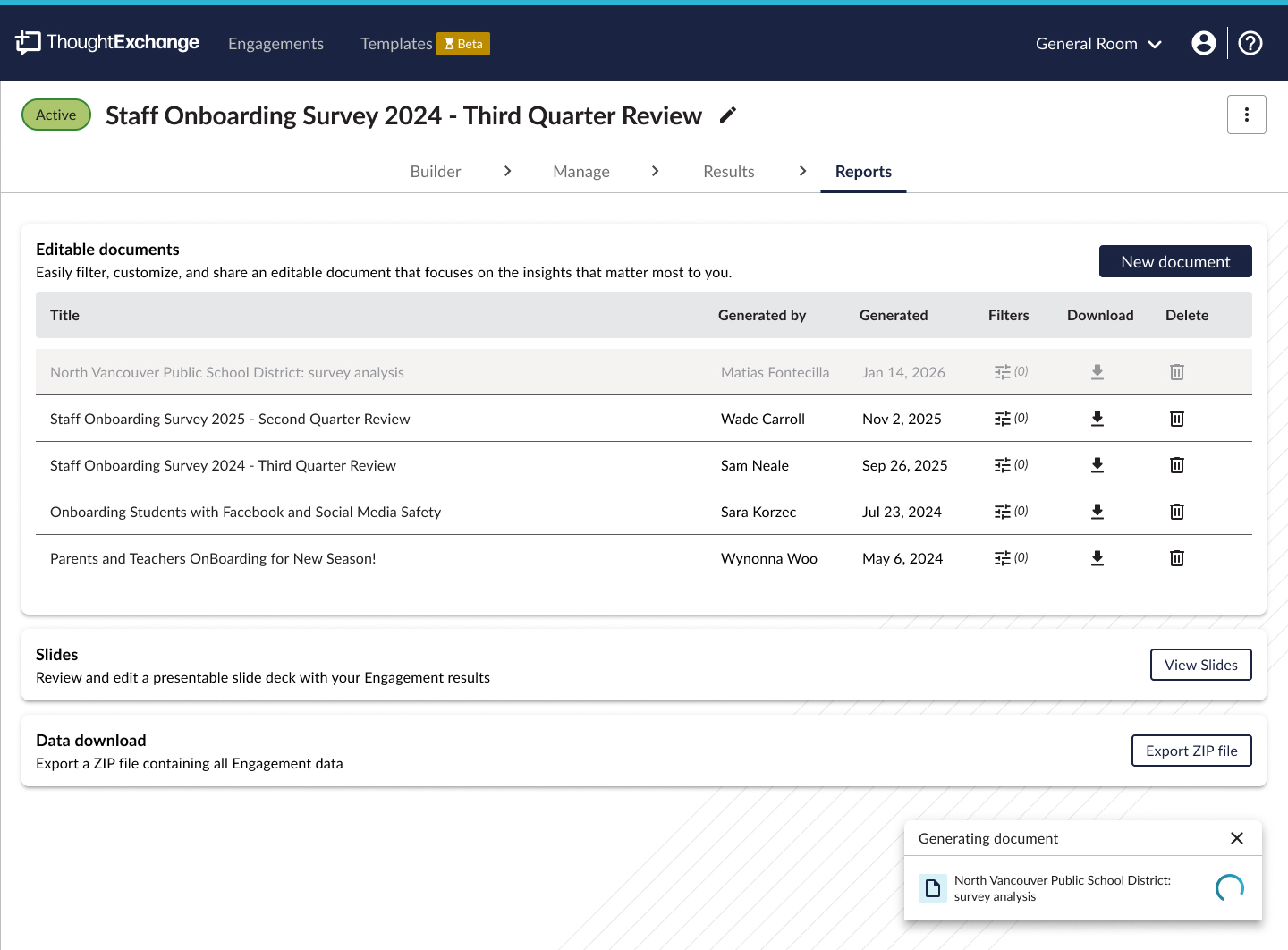Dismiss the Generating document notification
This screenshot has width=1288, height=950.
[x=1237, y=838]
